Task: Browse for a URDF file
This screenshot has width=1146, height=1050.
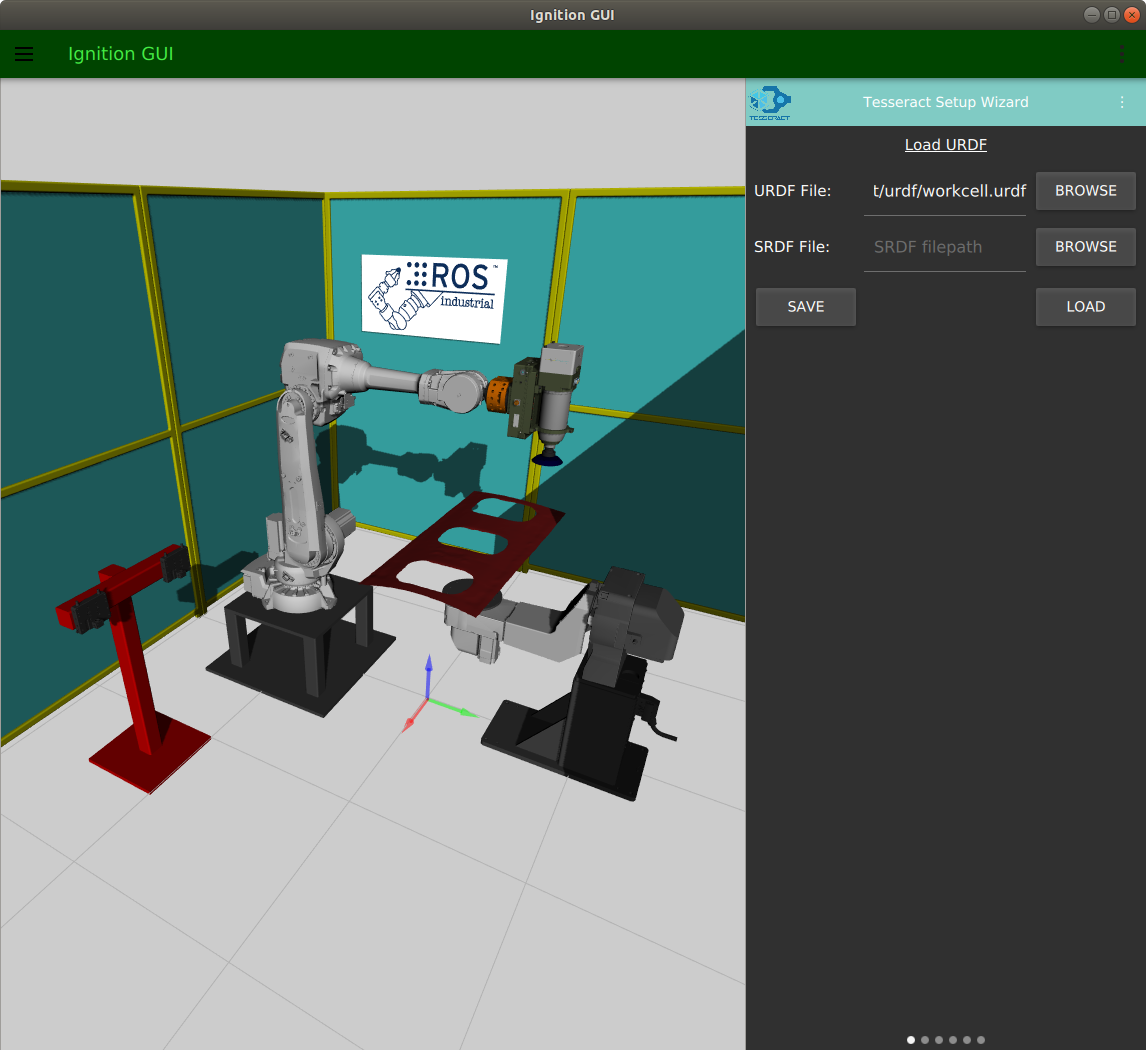Action: coord(1085,191)
